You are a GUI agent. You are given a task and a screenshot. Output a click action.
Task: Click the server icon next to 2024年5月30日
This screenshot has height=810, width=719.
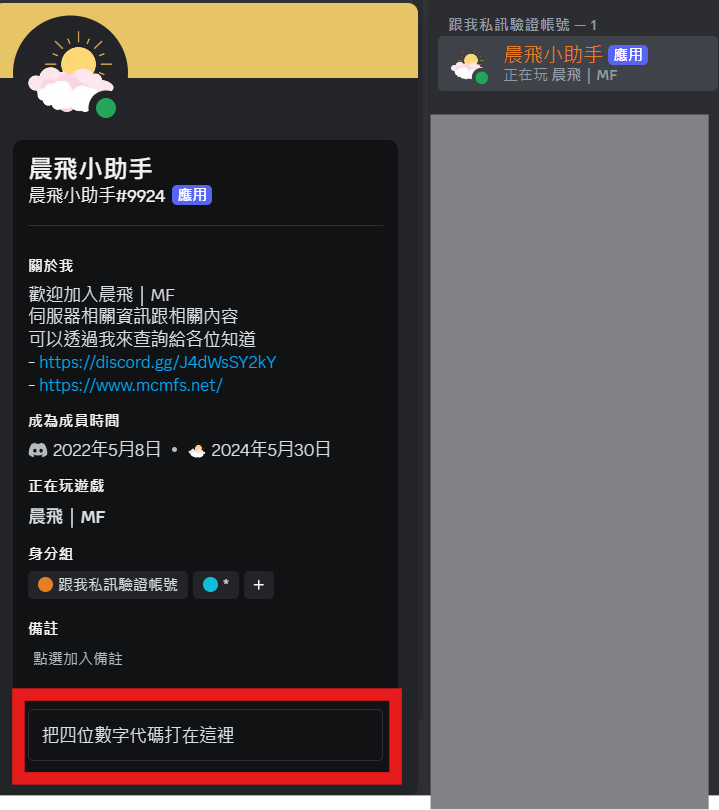click(x=197, y=450)
